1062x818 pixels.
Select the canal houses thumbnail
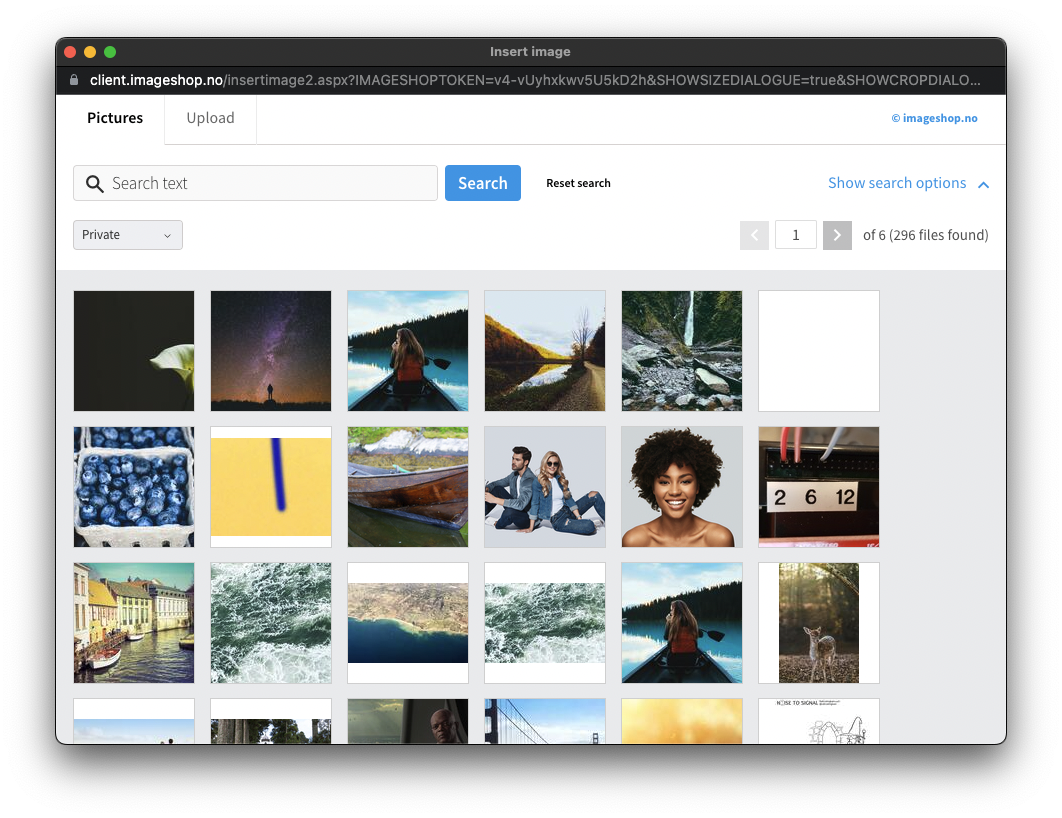(x=134, y=623)
